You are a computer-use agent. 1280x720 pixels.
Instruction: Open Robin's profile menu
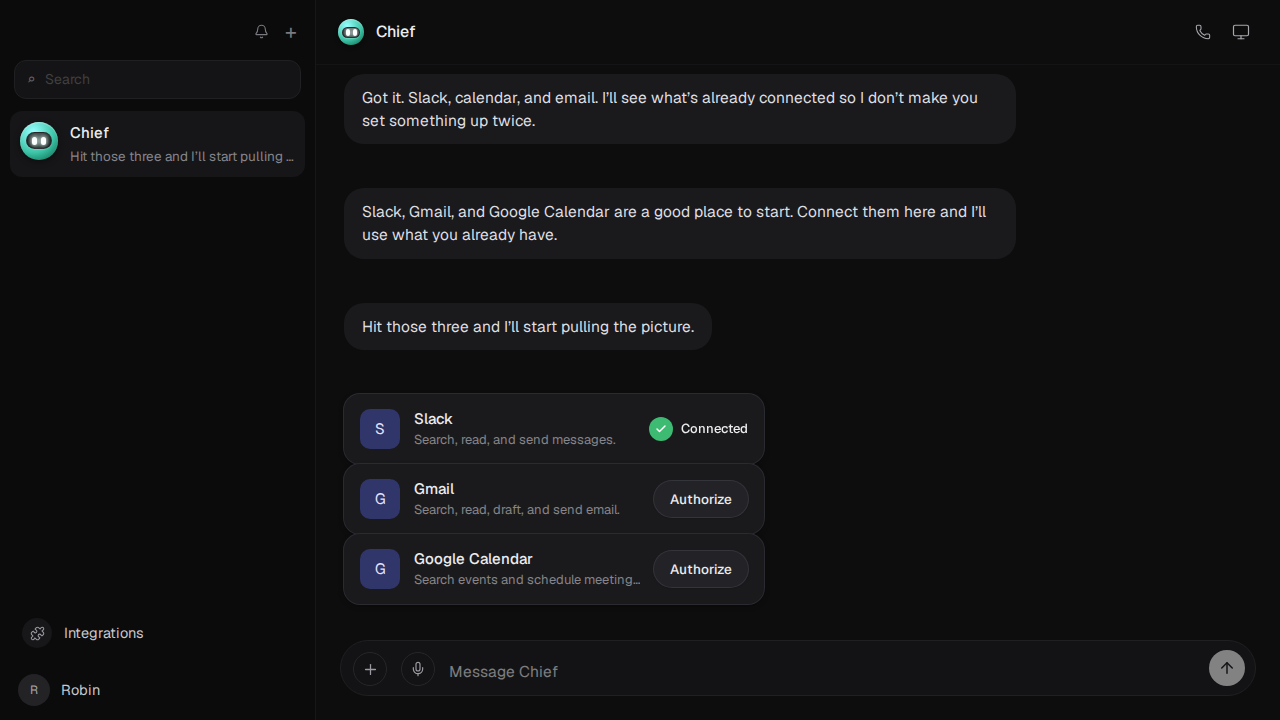point(60,690)
